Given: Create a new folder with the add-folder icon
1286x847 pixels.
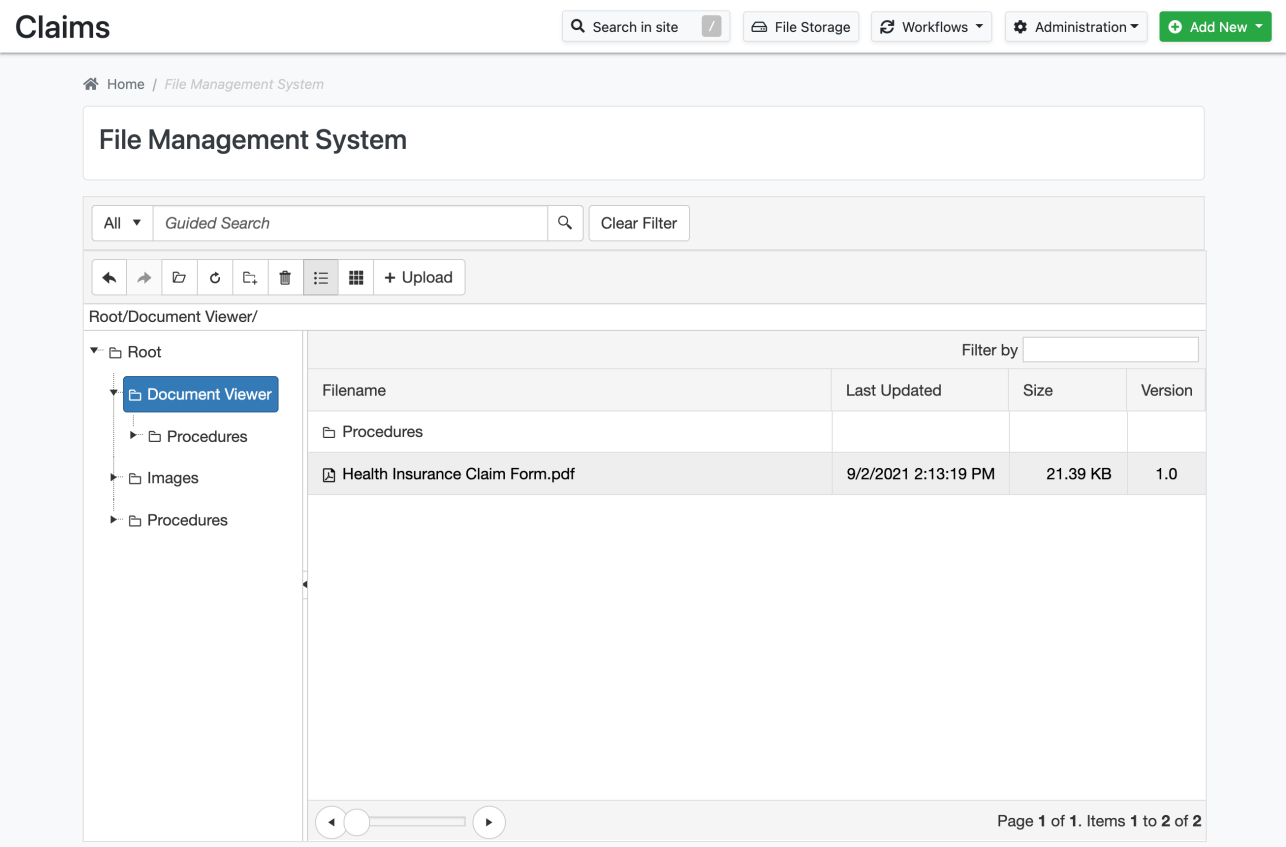Looking at the screenshot, I should (250, 277).
